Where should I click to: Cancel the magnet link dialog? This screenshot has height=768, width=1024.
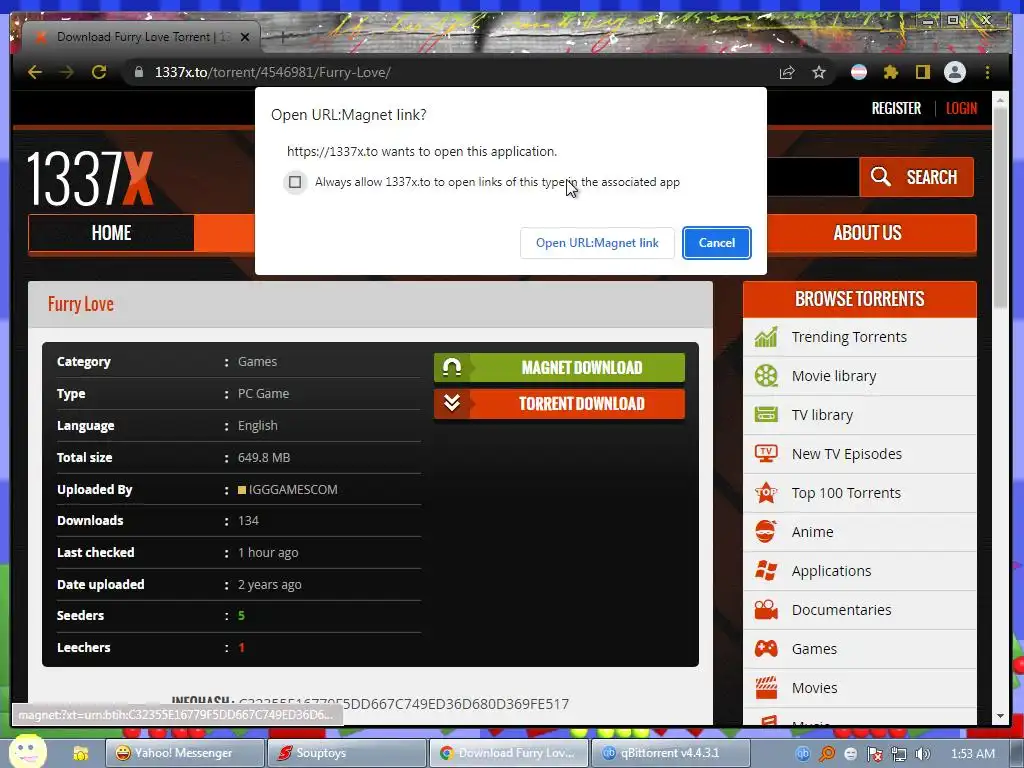point(716,243)
